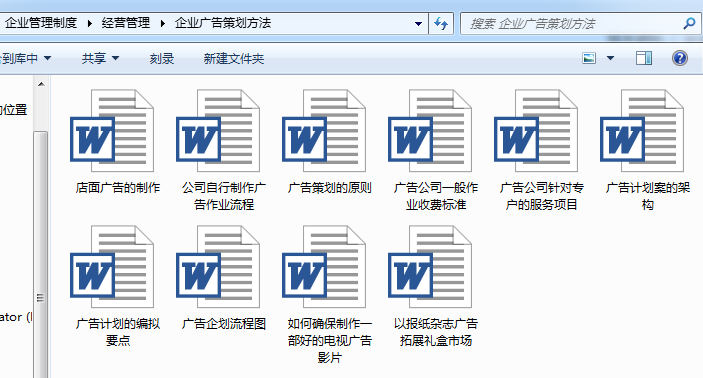
Task: Select the file name 店面广告的制作
Action: coord(118,187)
